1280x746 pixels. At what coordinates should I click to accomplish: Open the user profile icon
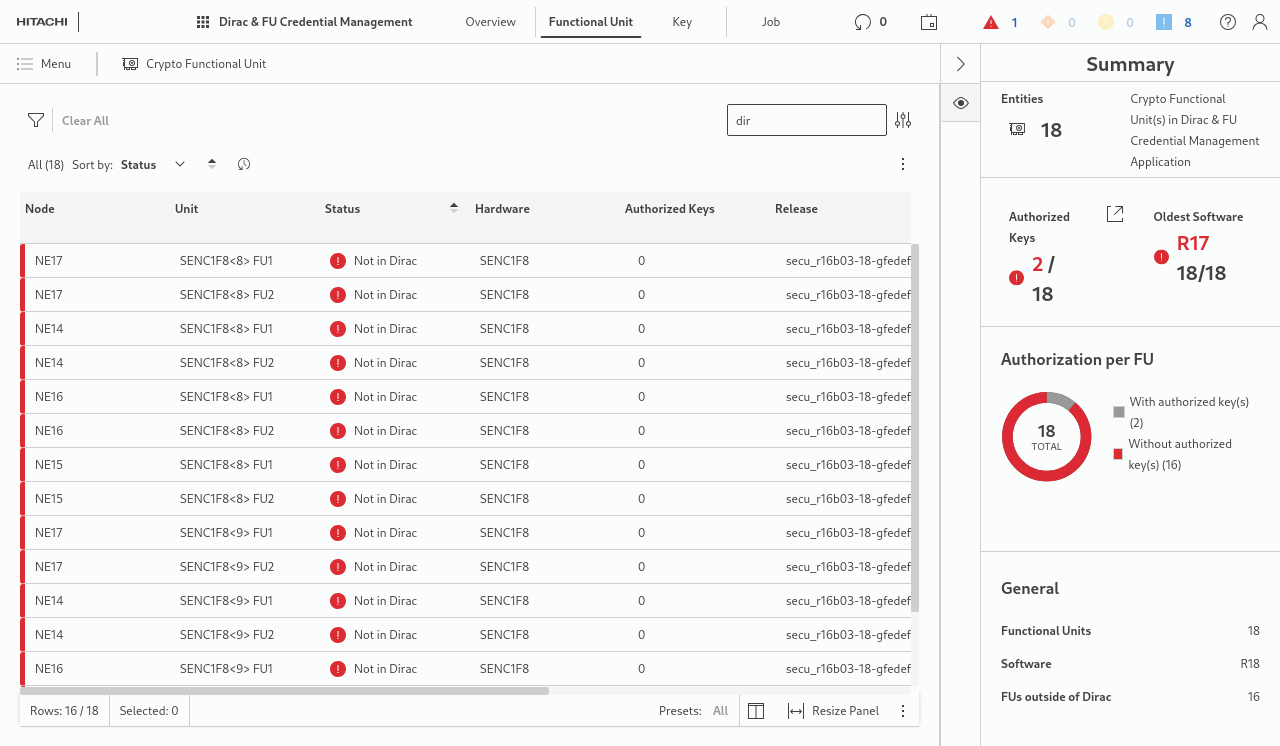click(1260, 22)
